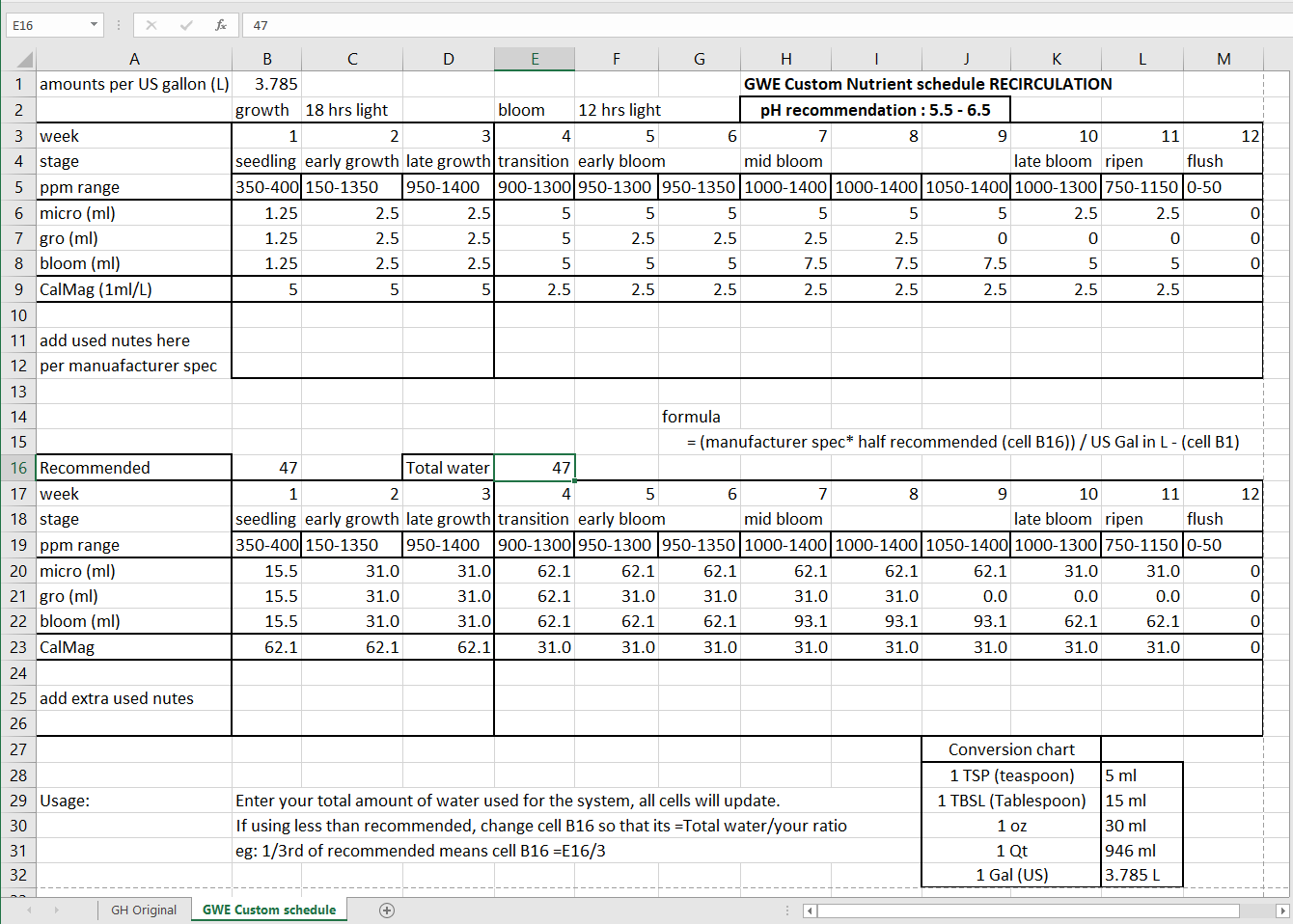This screenshot has width=1293, height=924.
Task: Select column E header
Action: (535, 59)
